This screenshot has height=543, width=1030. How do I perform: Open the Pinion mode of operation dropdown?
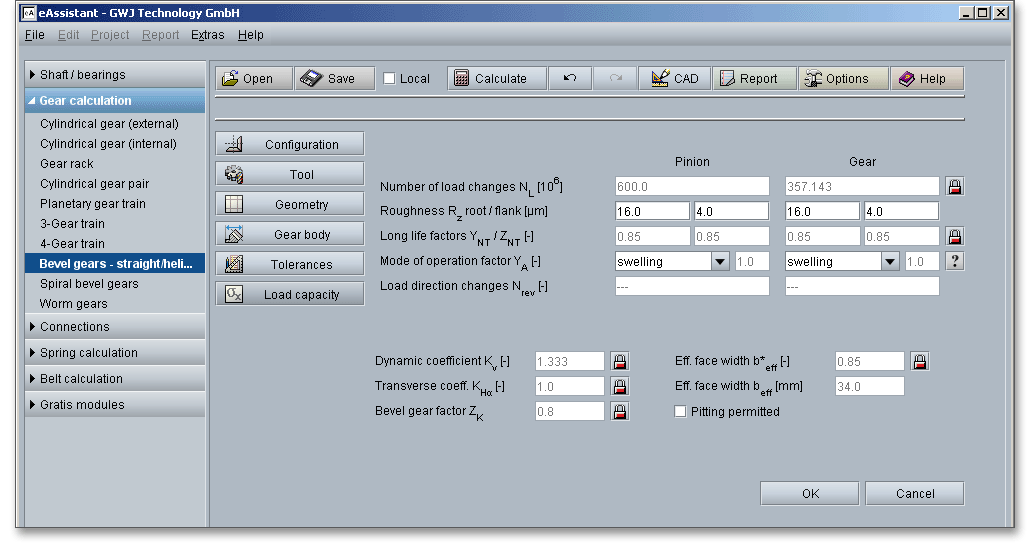[719, 261]
